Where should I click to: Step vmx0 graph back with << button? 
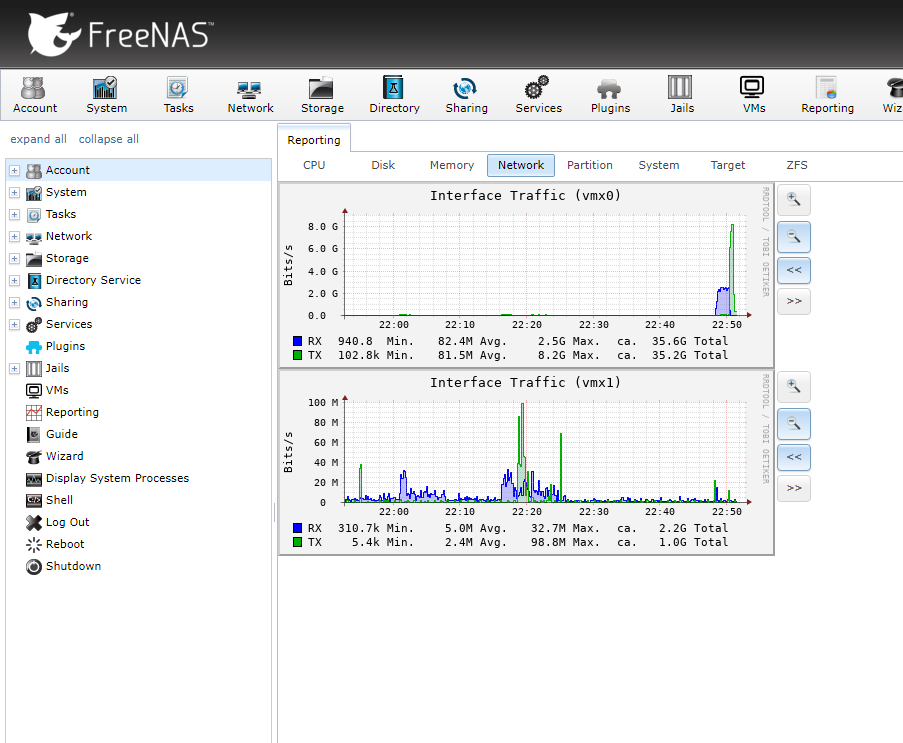click(x=793, y=270)
